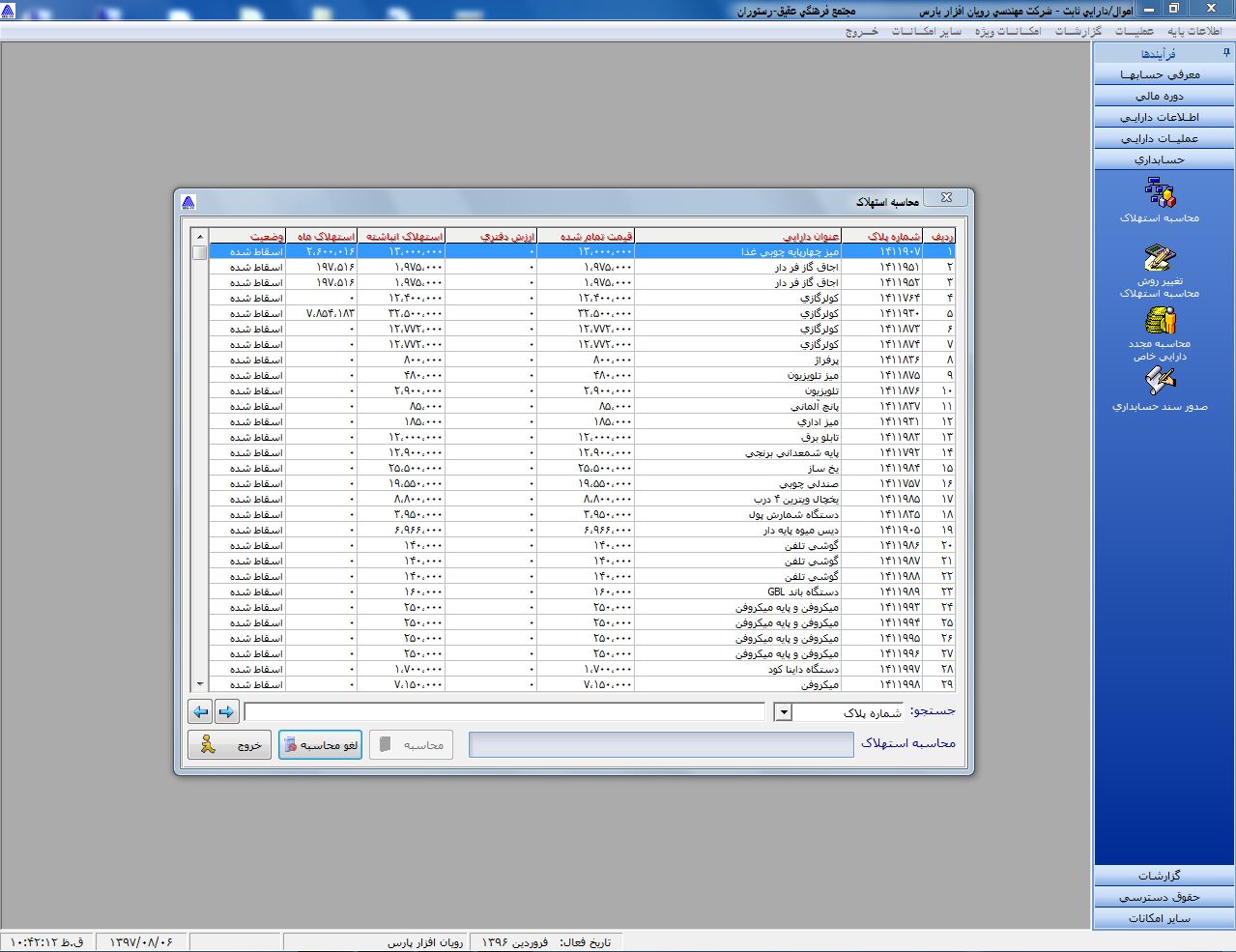Image resolution: width=1236 pixels, height=952 pixels.
Task: Sort by the عنوان دارايي column header
Action: pyautogui.click(x=738, y=237)
